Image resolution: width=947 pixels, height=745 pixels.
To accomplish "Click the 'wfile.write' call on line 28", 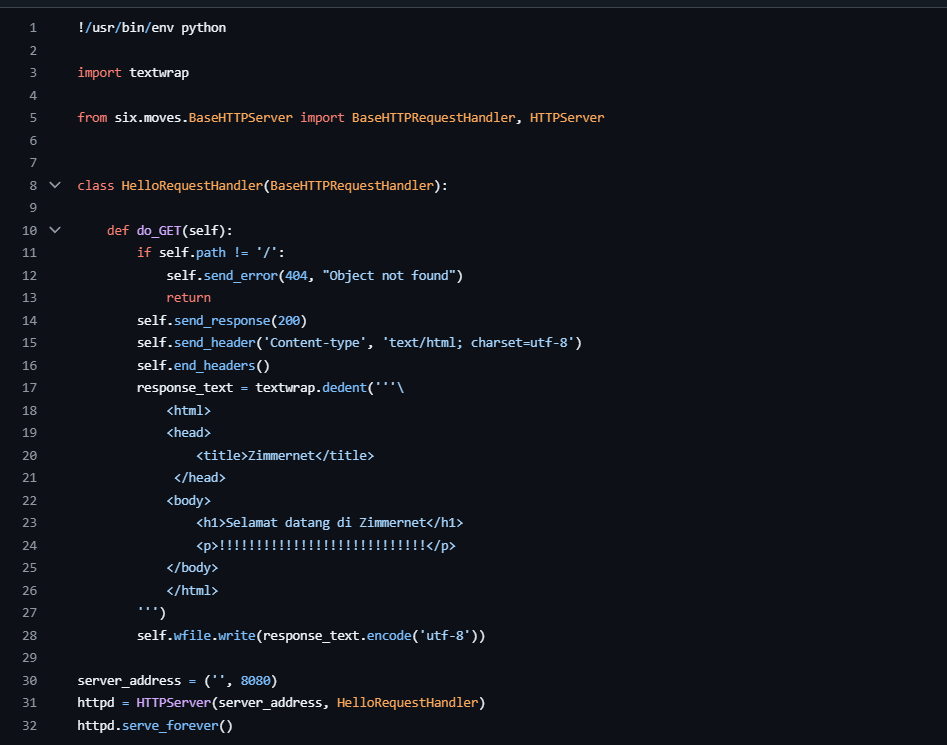I will tap(214, 635).
